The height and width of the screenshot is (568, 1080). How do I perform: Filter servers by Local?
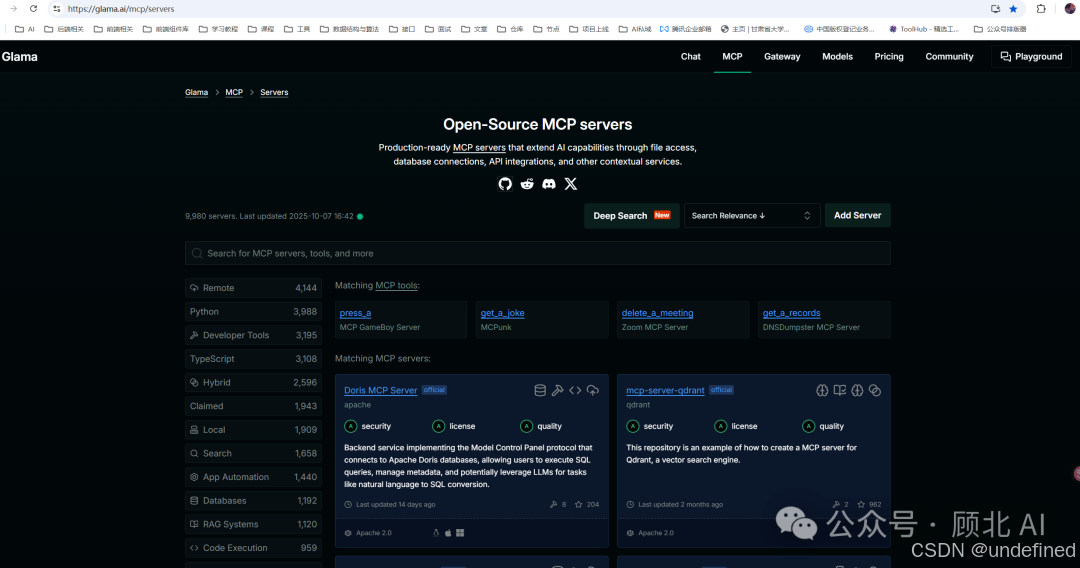(x=253, y=430)
